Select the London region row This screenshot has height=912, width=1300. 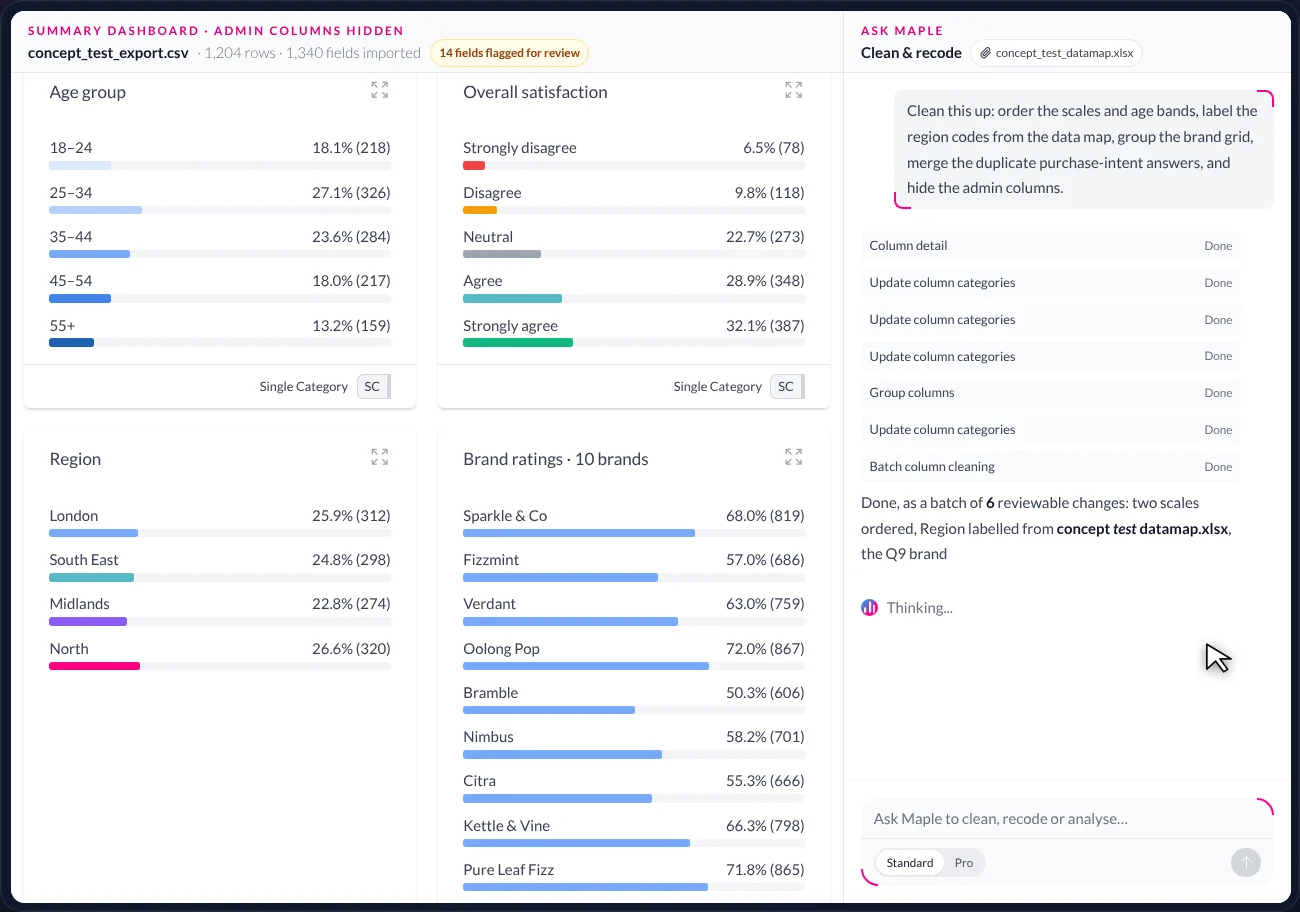click(220, 523)
